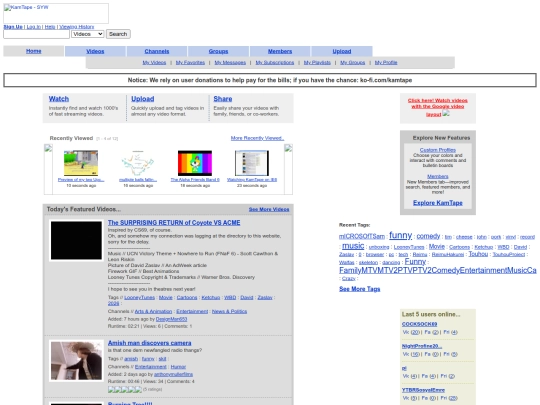Viewport: 540px width, 405px height.
Task: Switch to the Channels tab
Action: pos(157,51)
